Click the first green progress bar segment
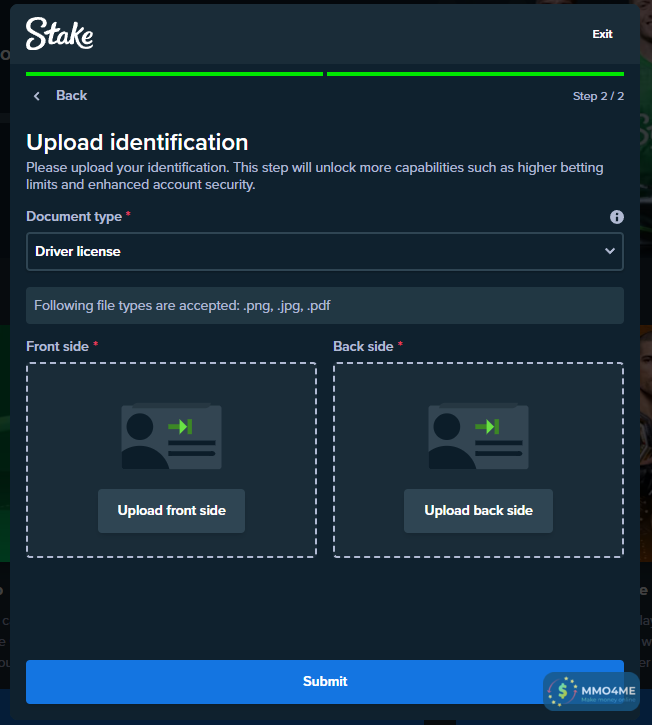 click(174, 74)
